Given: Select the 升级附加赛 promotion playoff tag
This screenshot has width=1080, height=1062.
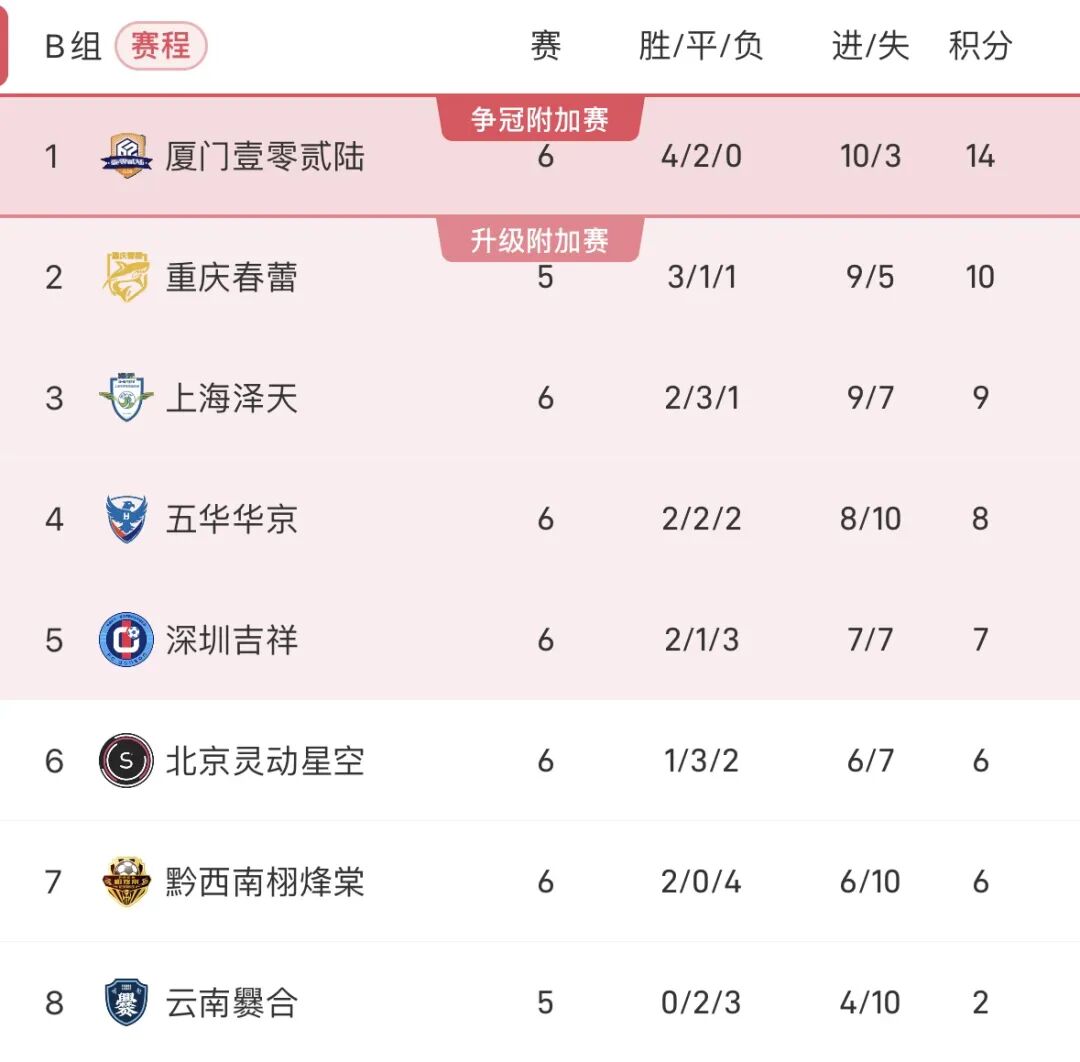Looking at the screenshot, I should pyautogui.click(x=542, y=240).
